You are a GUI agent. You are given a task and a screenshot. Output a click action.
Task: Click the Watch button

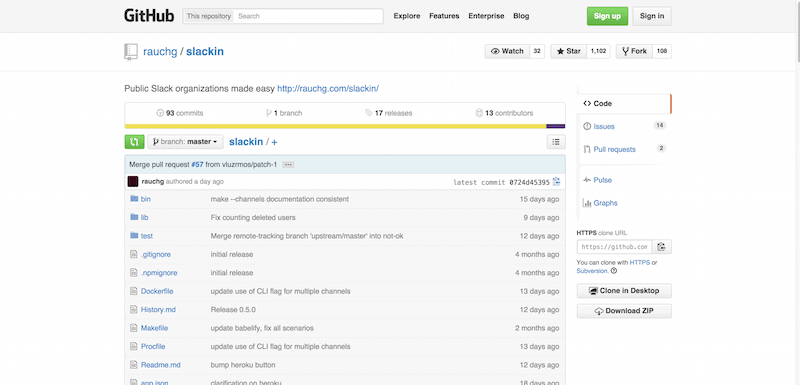(x=507, y=51)
